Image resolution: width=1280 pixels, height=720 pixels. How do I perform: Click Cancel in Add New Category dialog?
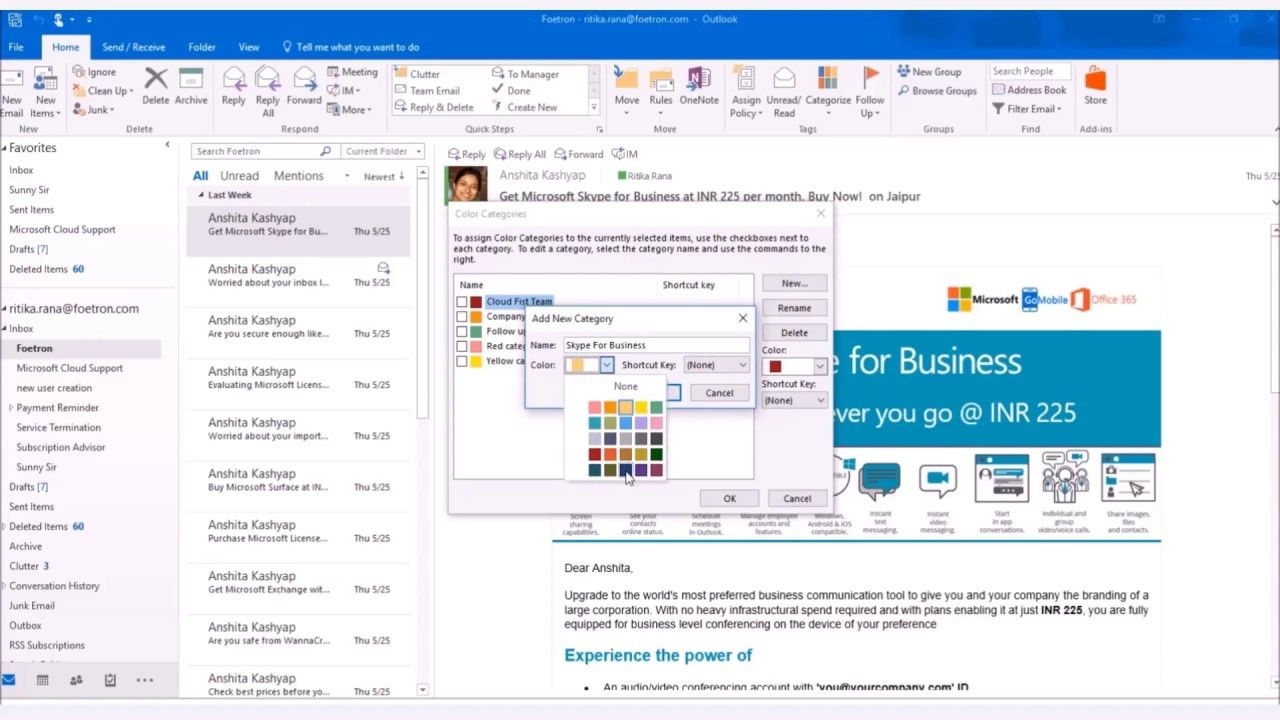(x=719, y=393)
